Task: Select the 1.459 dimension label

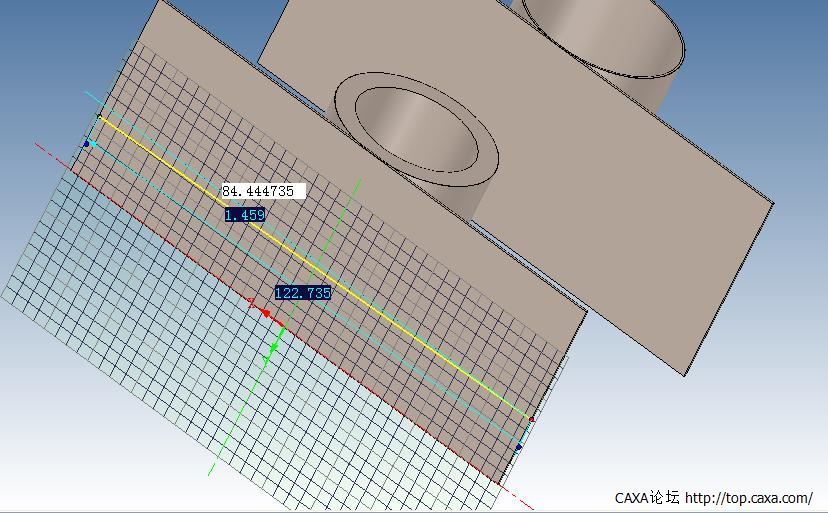Action: [244, 215]
